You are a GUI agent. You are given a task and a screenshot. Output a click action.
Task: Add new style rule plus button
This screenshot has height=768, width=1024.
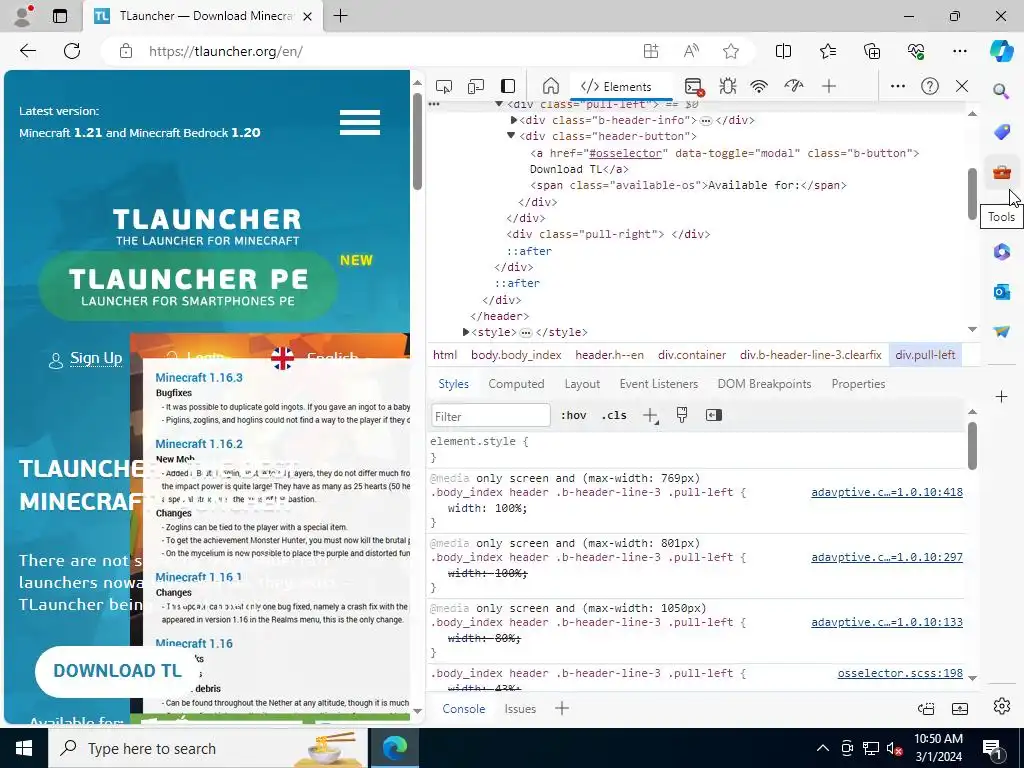(x=650, y=415)
